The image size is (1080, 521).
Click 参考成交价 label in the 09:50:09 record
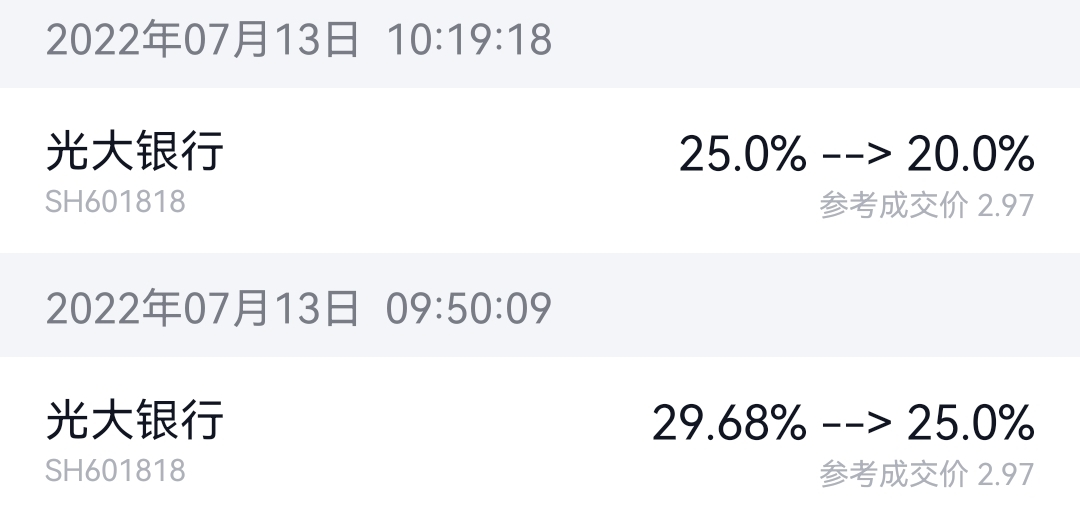click(894, 473)
